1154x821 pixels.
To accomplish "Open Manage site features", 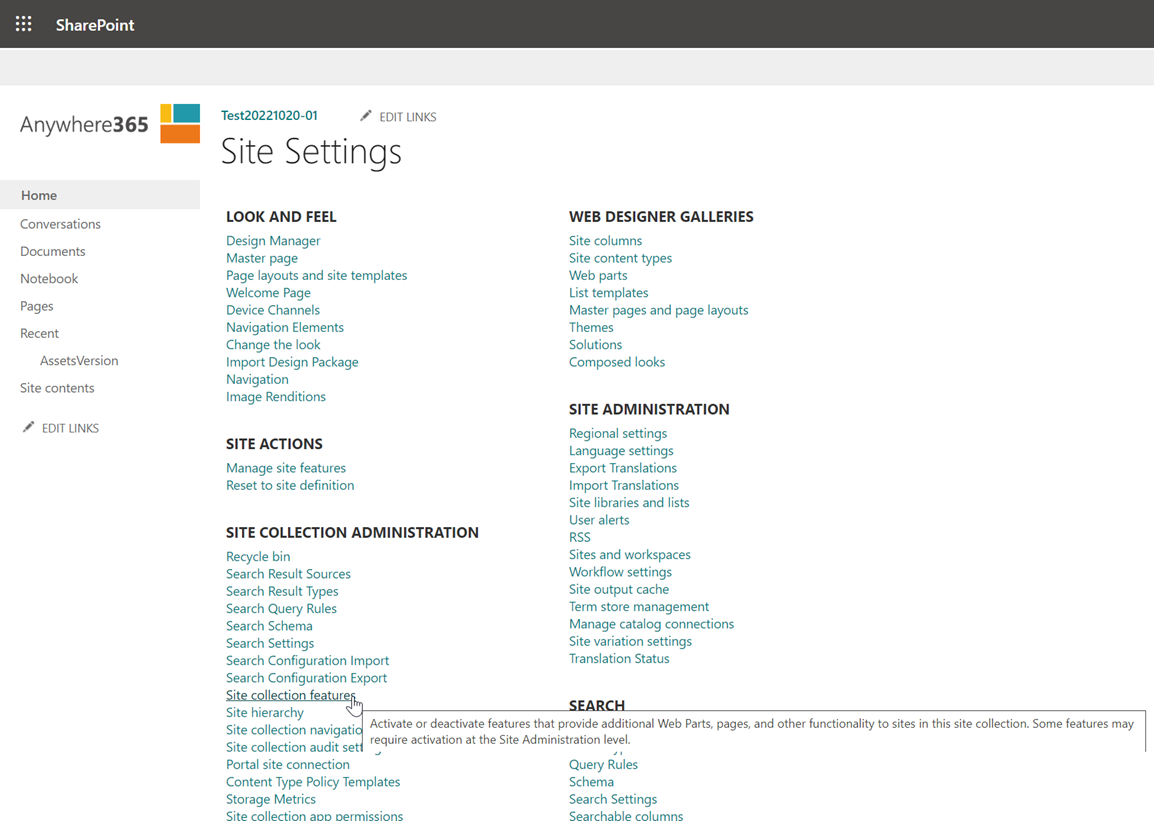I will coord(286,468).
